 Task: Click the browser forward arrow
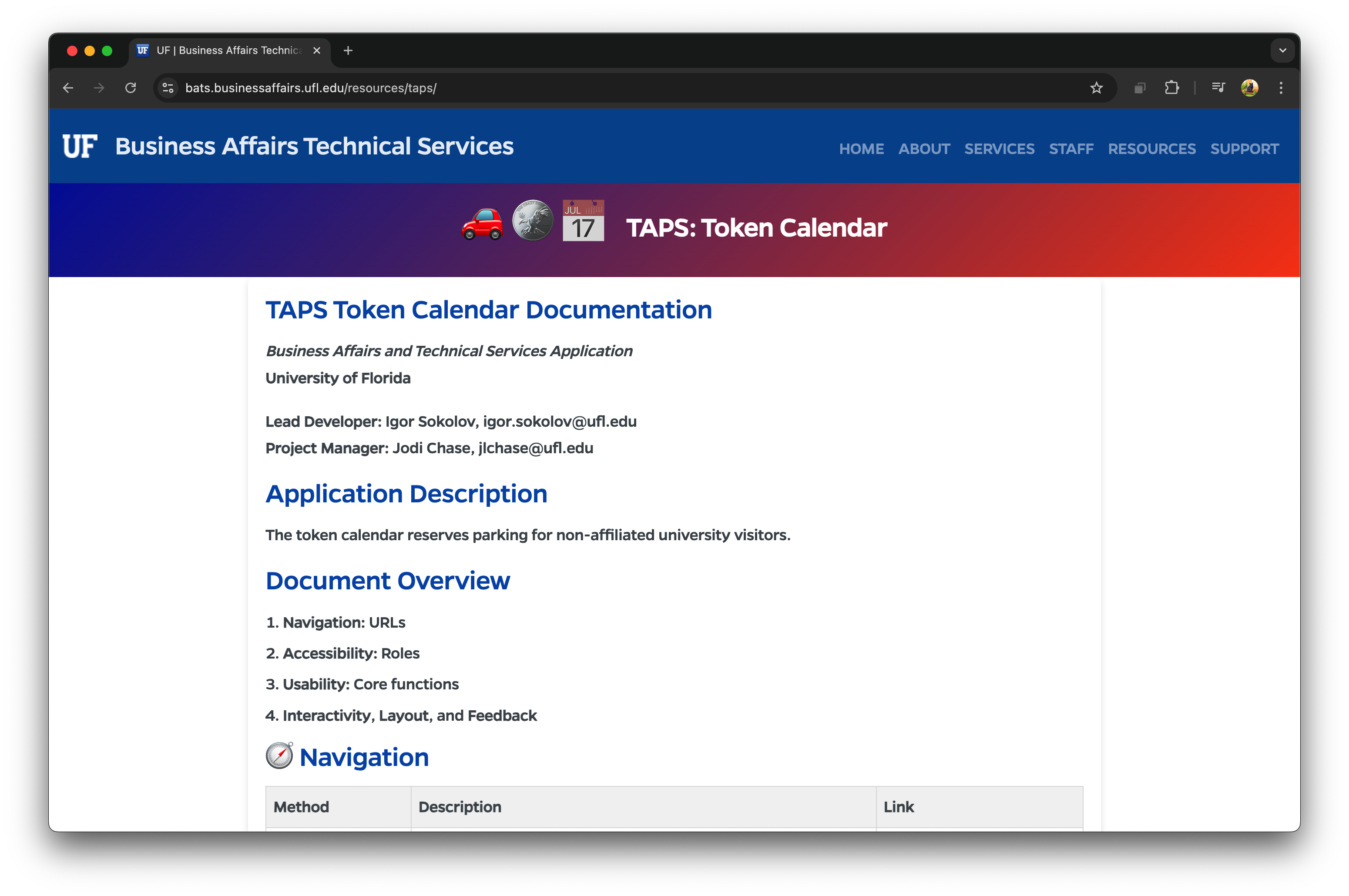coord(99,88)
